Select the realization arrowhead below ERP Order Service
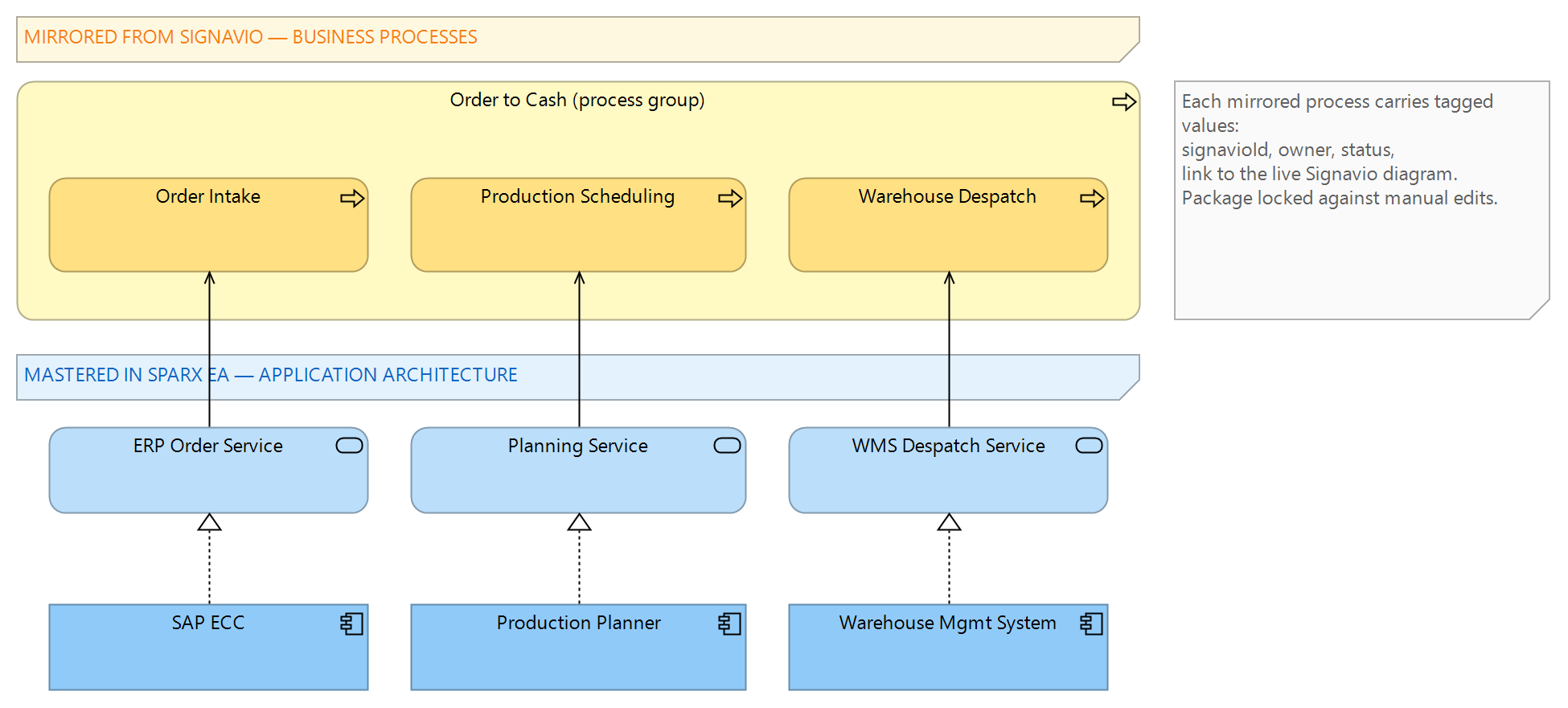1568x708 pixels. pyautogui.click(x=210, y=522)
